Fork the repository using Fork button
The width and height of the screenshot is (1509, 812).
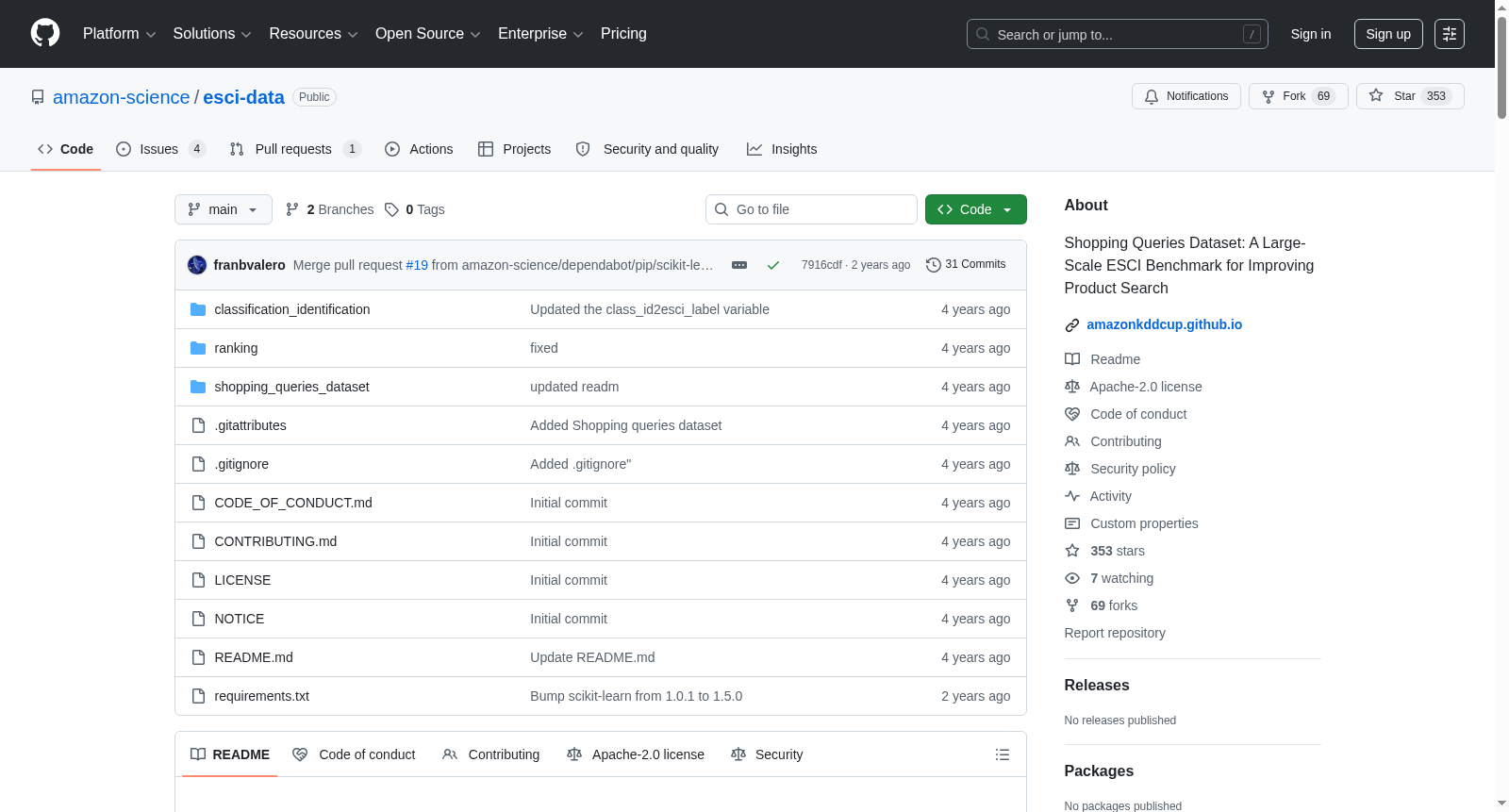coord(1299,96)
